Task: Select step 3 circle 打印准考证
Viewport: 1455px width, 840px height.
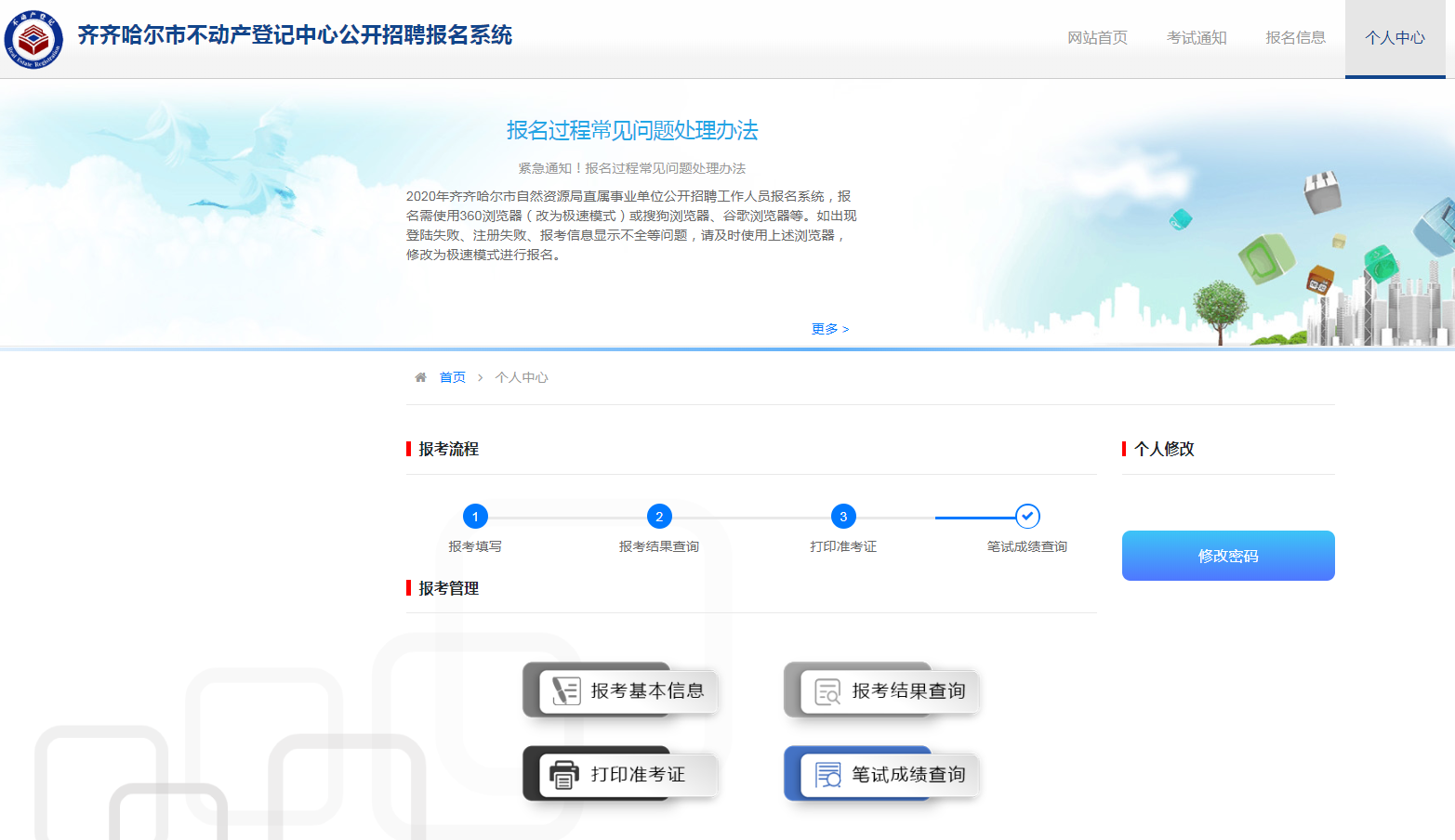Action: (x=843, y=517)
